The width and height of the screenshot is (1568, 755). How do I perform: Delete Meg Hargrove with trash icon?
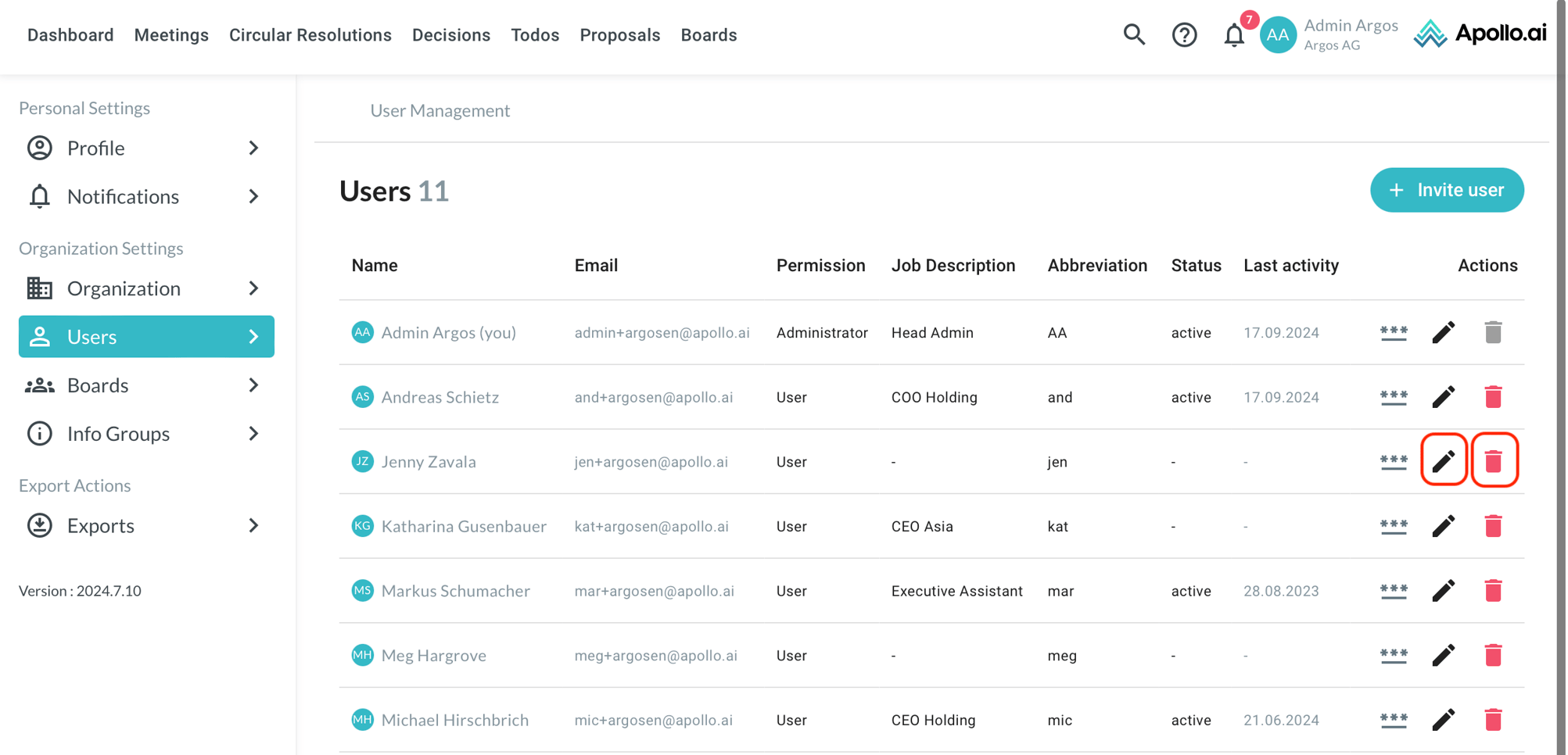(x=1493, y=655)
